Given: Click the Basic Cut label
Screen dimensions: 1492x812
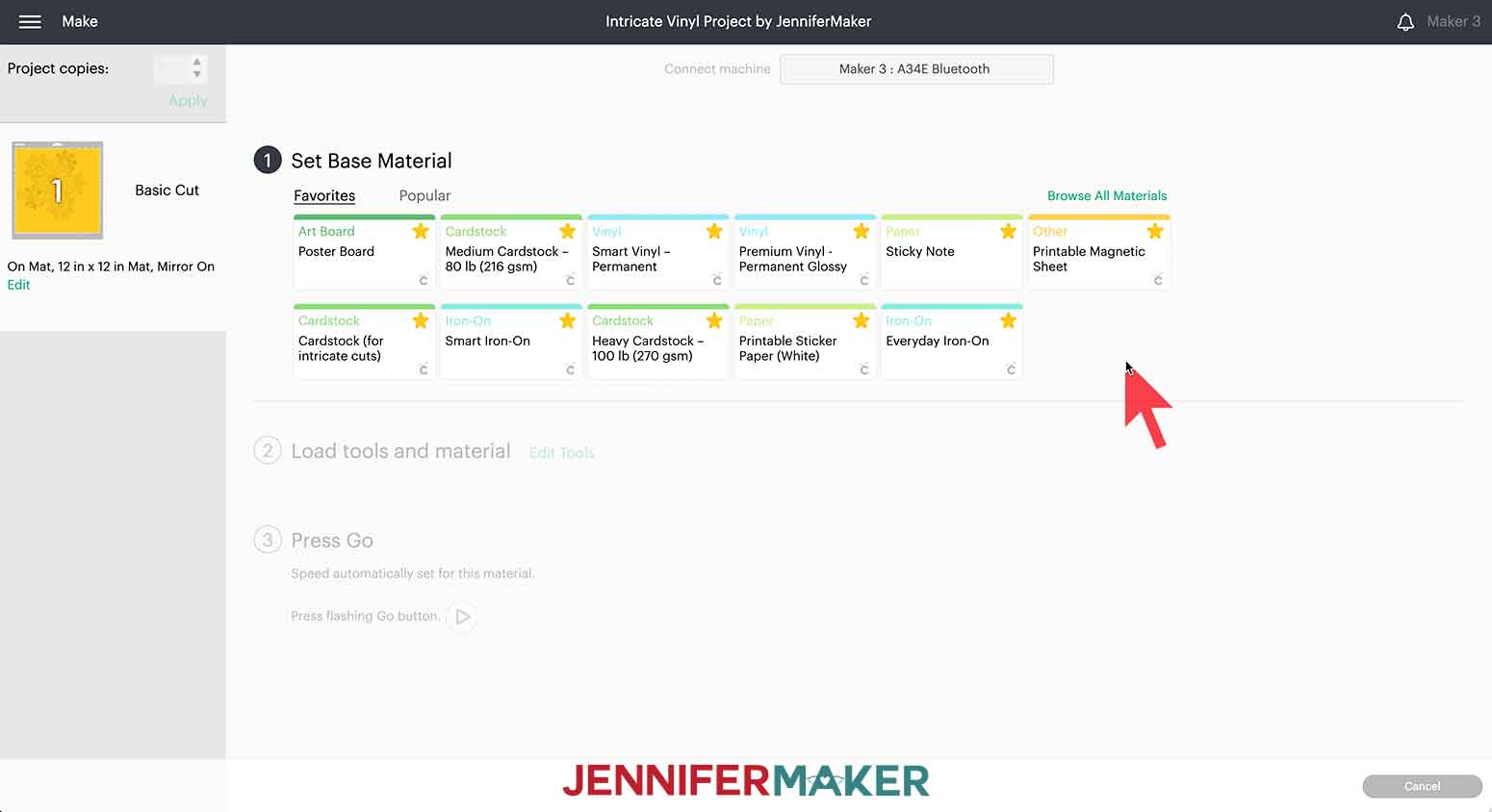Looking at the screenshot, I should [x=167, y=190].
